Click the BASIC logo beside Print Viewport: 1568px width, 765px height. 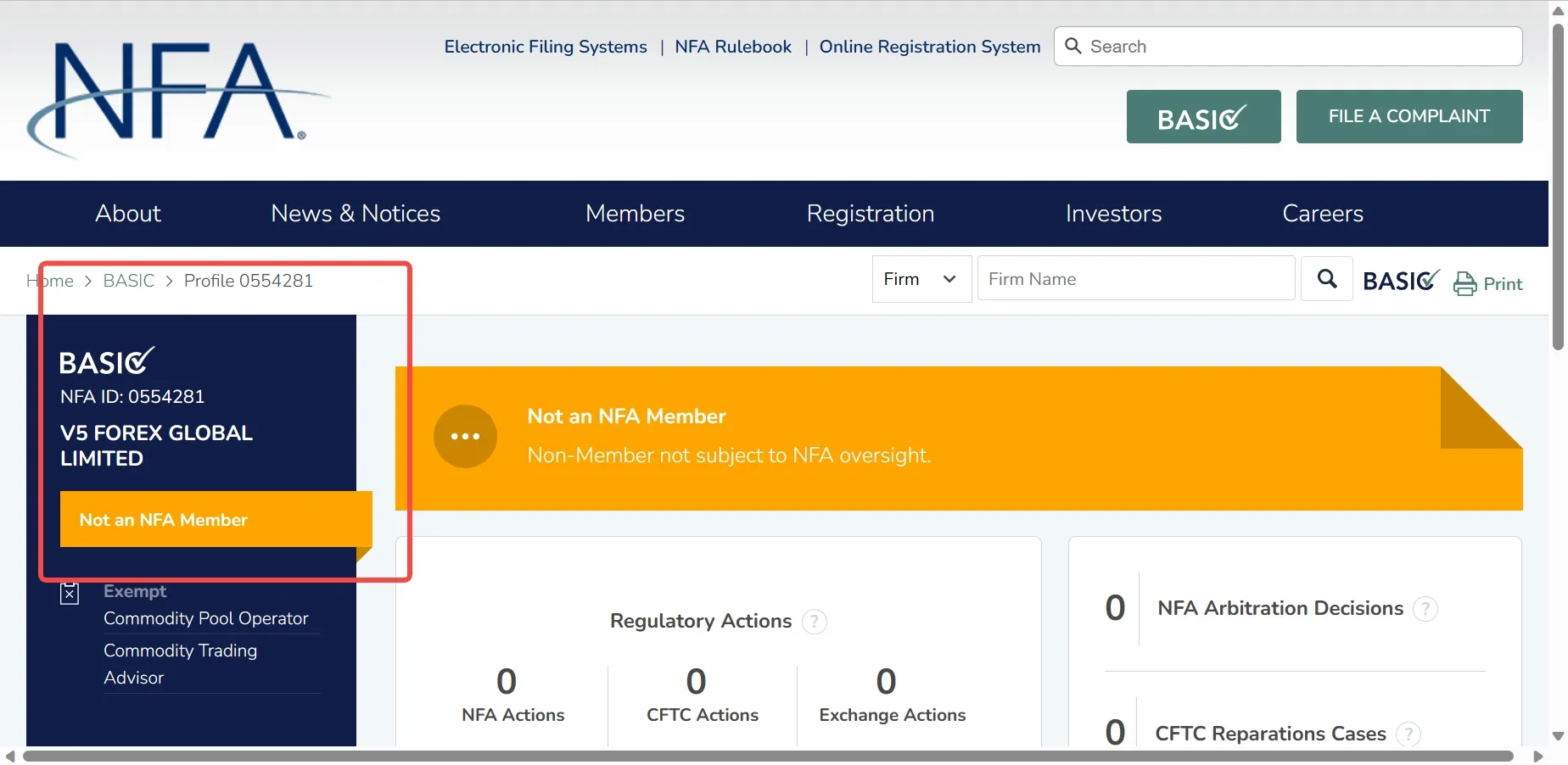1402,280
